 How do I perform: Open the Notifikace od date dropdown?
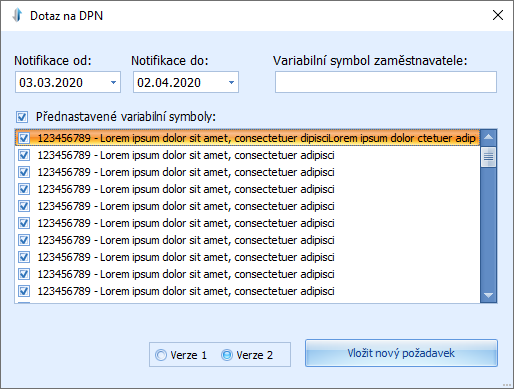[113, 82]
